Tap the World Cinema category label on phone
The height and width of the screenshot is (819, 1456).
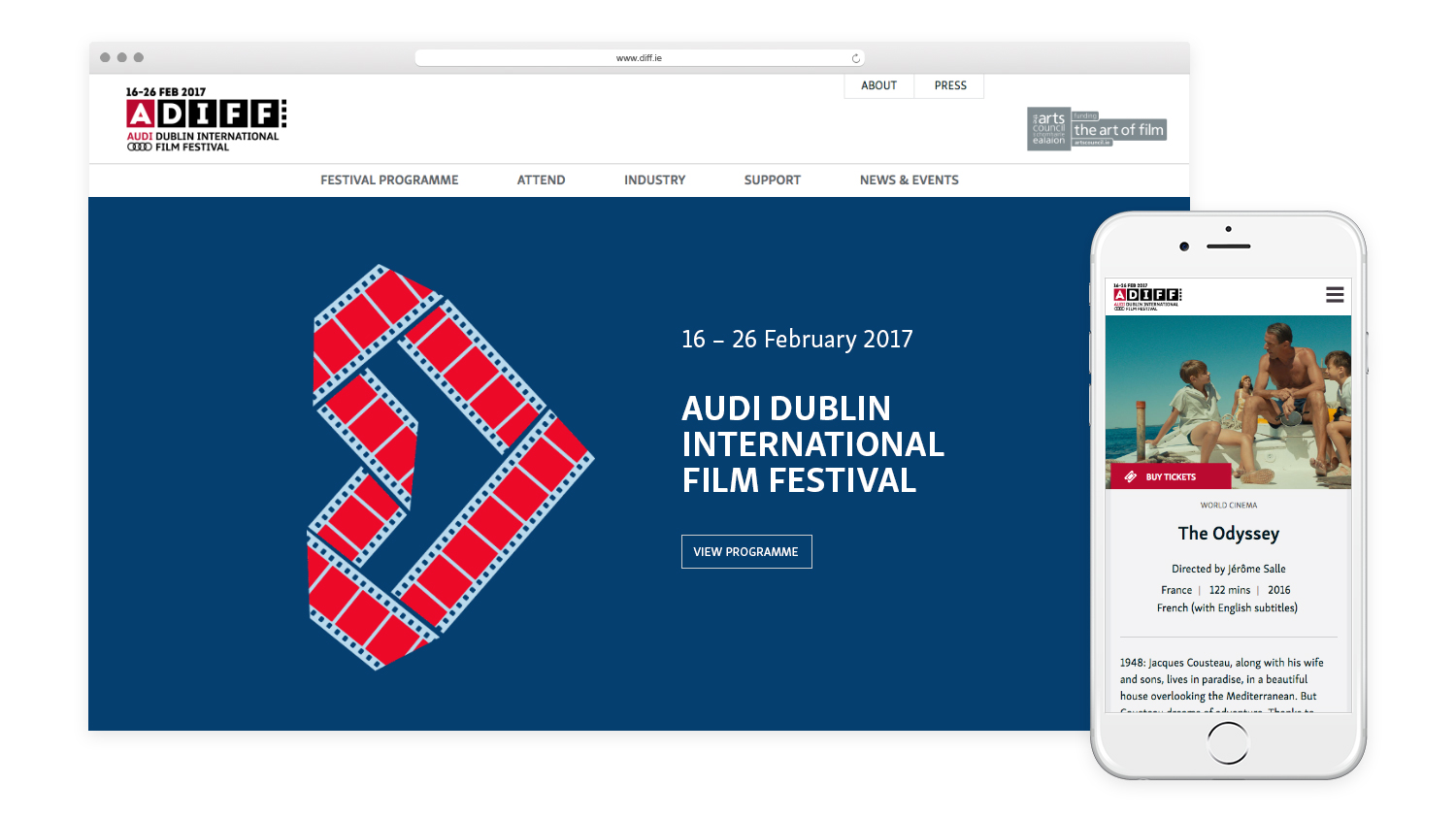click(x=1228, y=506)
